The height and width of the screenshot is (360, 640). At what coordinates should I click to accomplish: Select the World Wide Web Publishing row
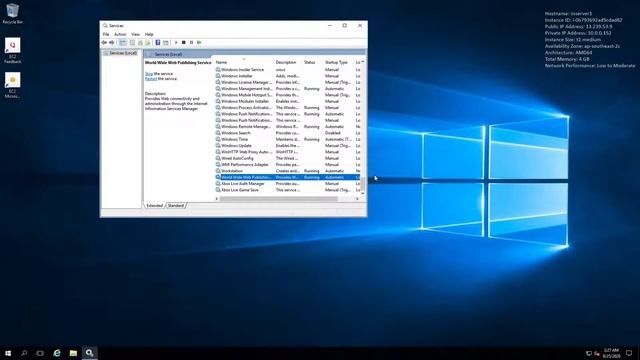pyautogui.click(x=287, y=178)
